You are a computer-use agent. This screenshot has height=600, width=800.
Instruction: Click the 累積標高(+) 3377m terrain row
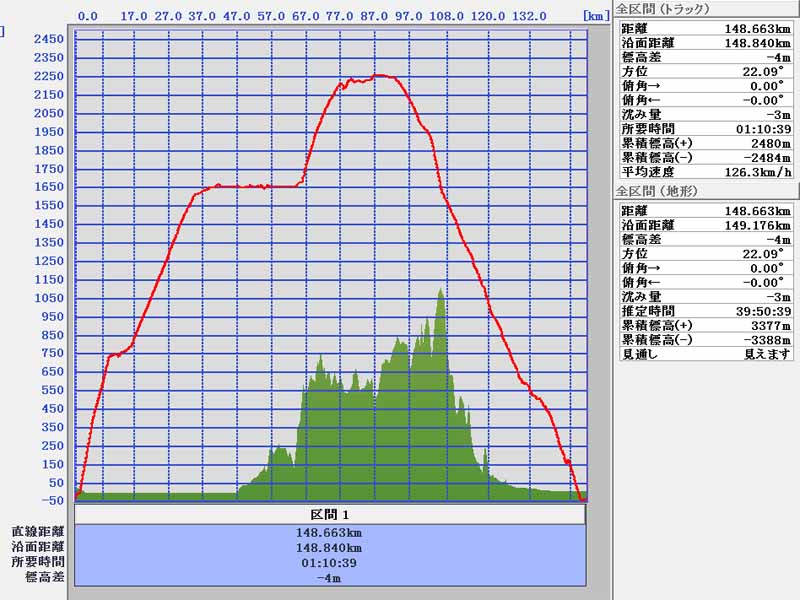point(706,326)
